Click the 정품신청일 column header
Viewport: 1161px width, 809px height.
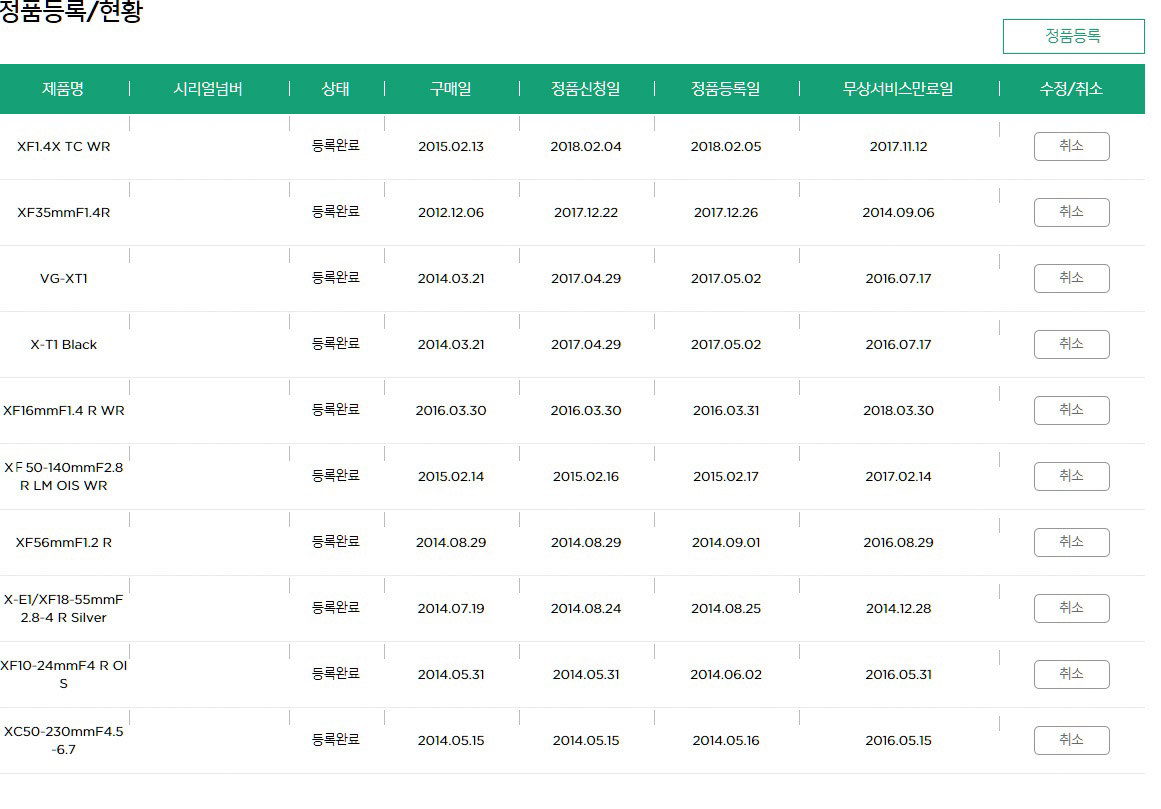(x=586, y=89)
